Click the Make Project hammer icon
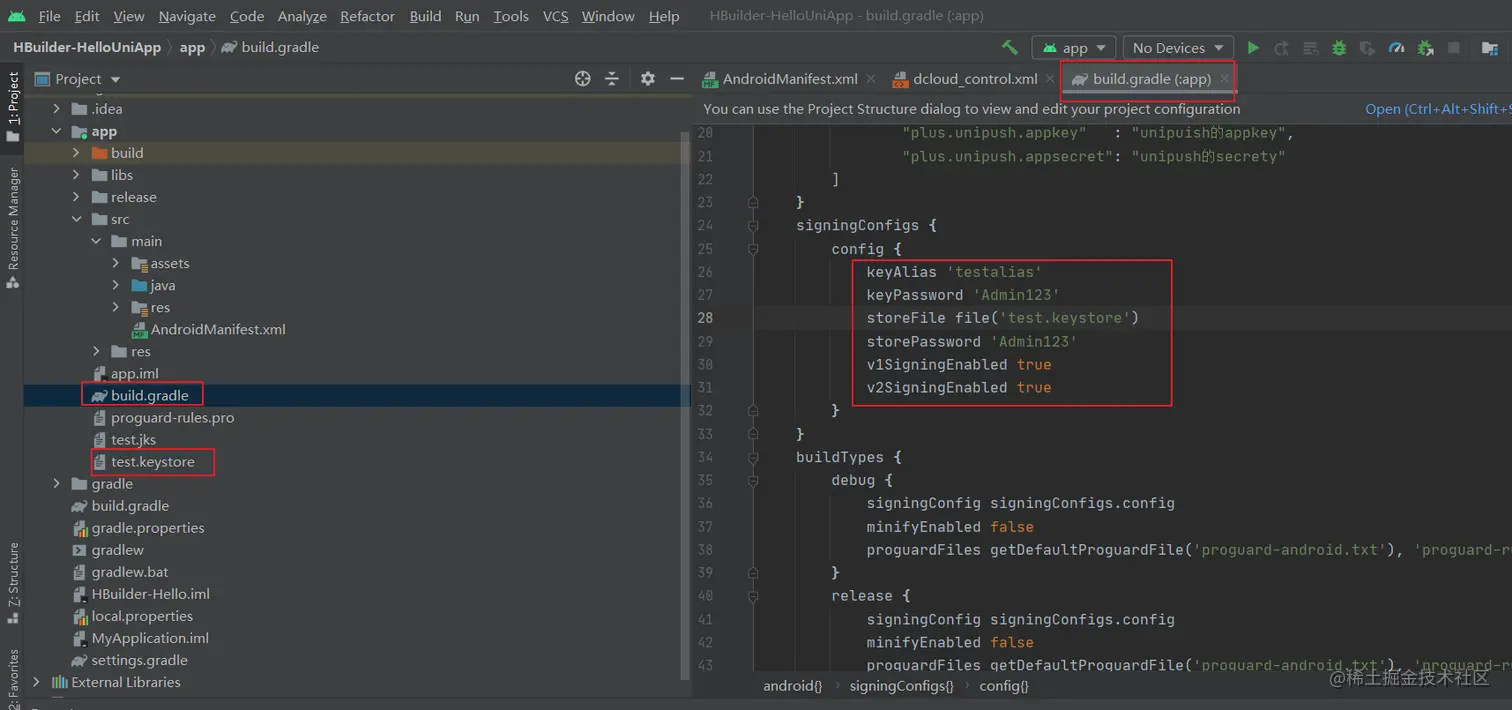Screen dimensions: 1512x710 (1010, 47)
